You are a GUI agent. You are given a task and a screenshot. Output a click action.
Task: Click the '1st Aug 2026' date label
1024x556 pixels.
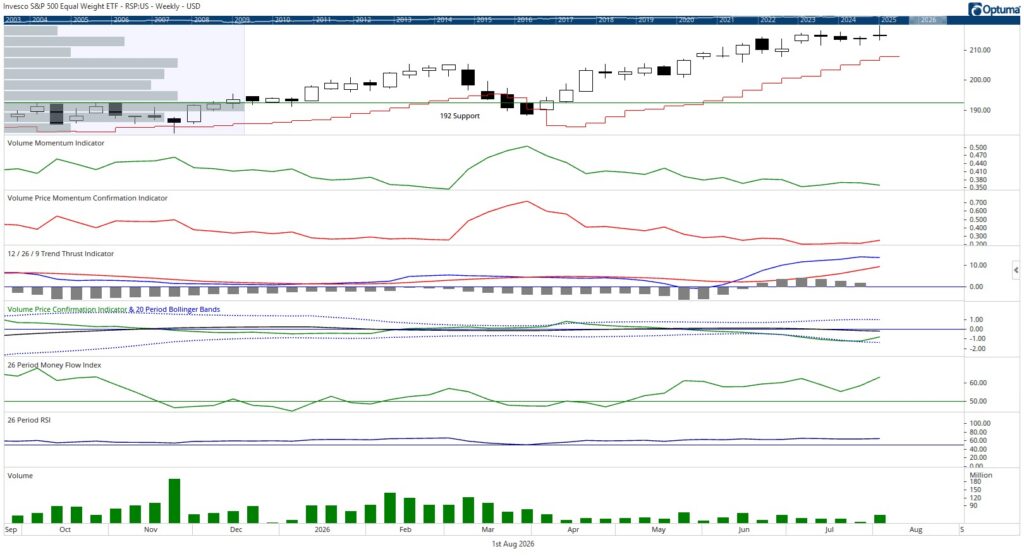(513, 544)
